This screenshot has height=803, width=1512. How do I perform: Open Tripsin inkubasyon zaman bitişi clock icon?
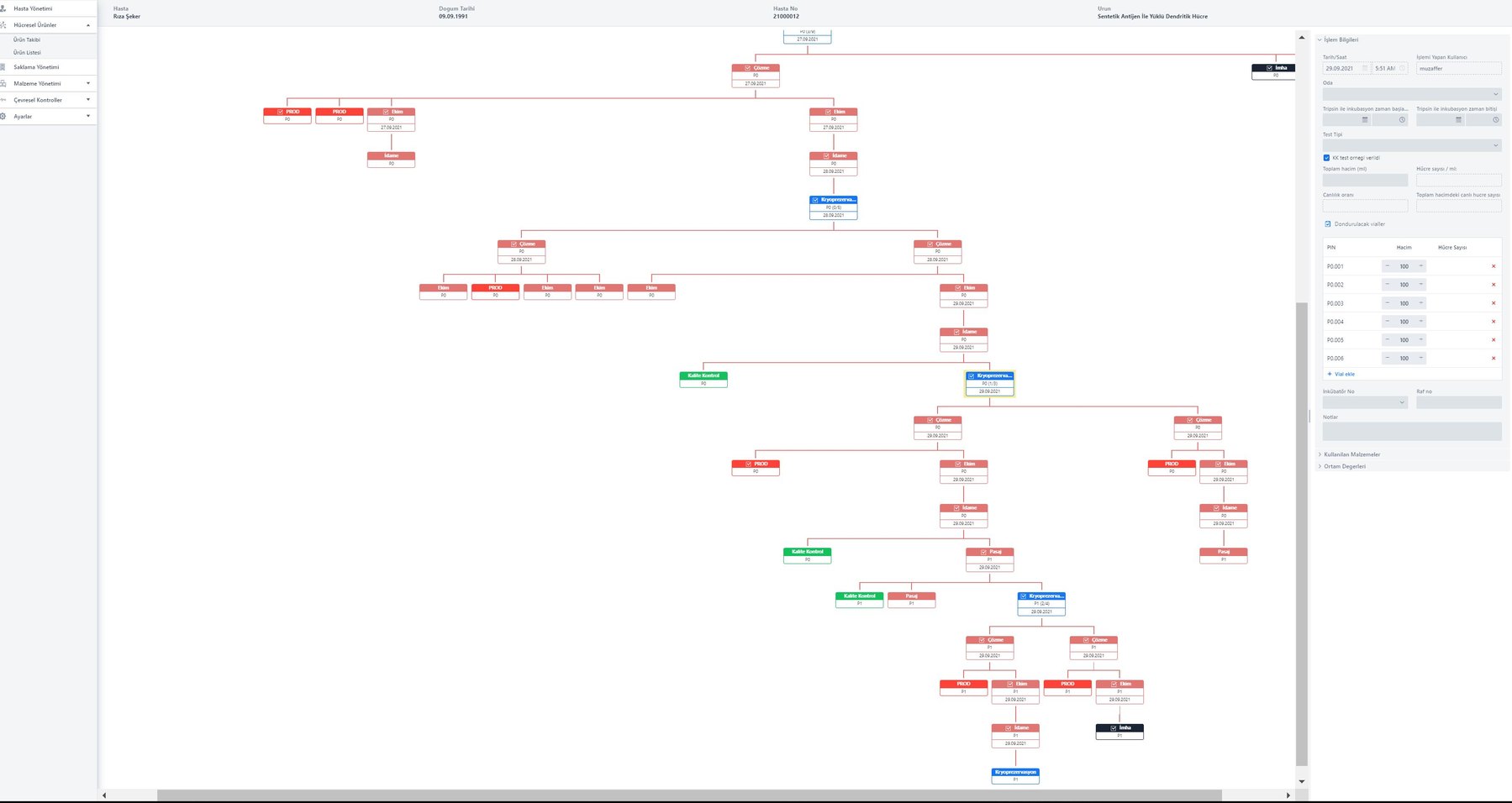(x=1495, y=120)
